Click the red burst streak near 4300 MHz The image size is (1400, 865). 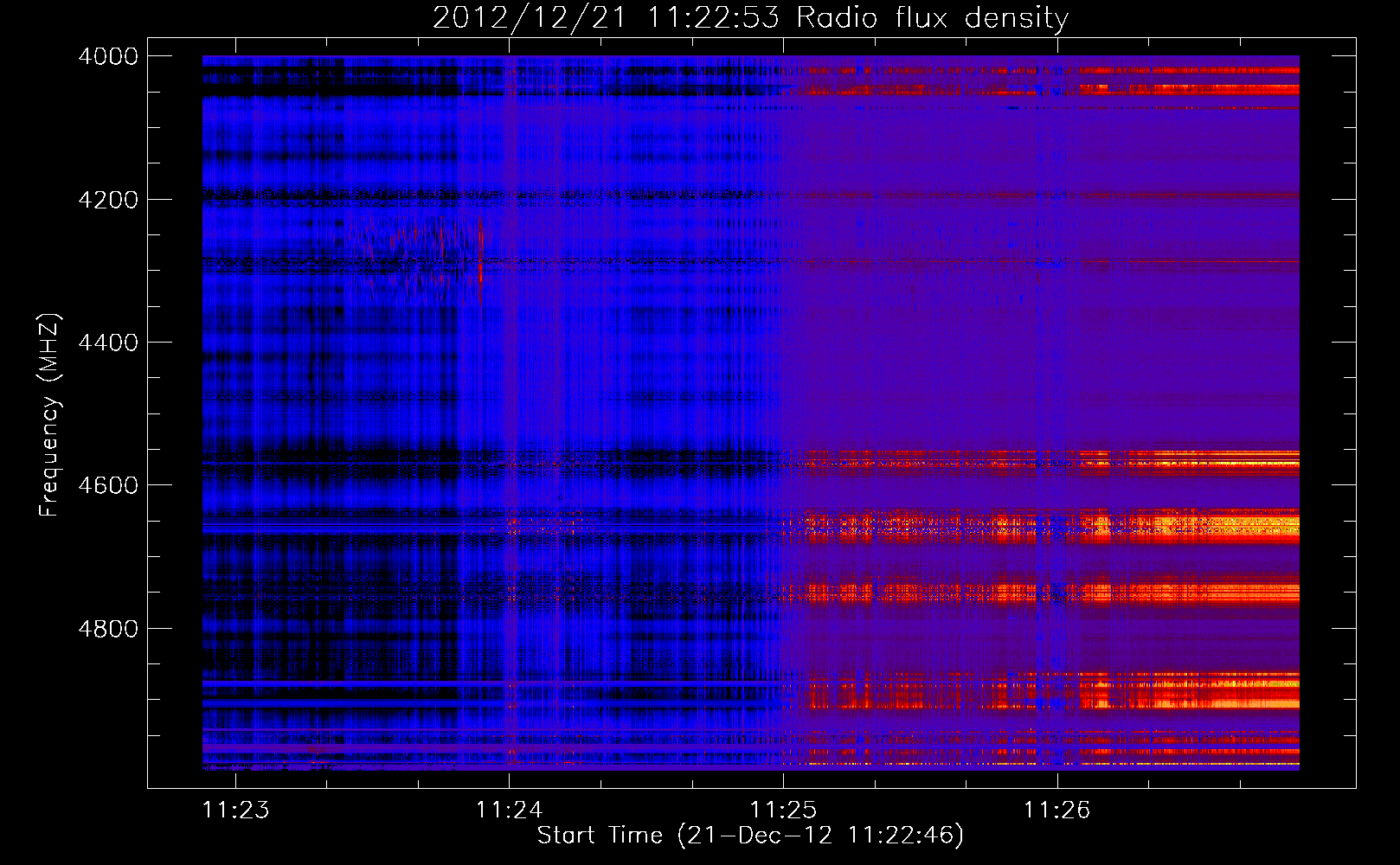pyautogui.click(x=480, y=262)
